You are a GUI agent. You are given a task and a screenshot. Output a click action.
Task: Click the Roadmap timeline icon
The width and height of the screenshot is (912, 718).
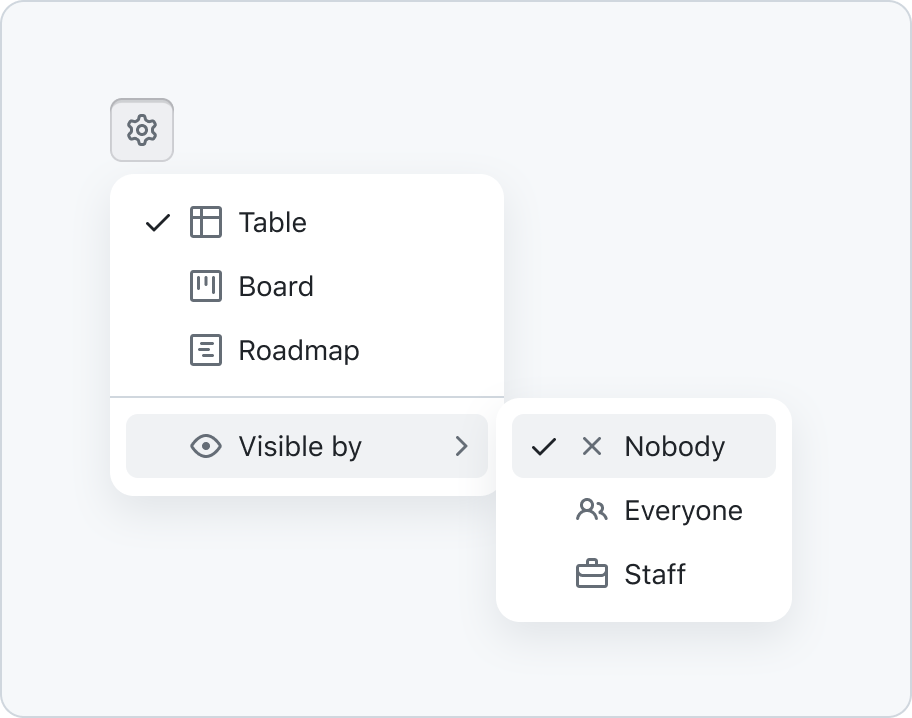(206, 350)
